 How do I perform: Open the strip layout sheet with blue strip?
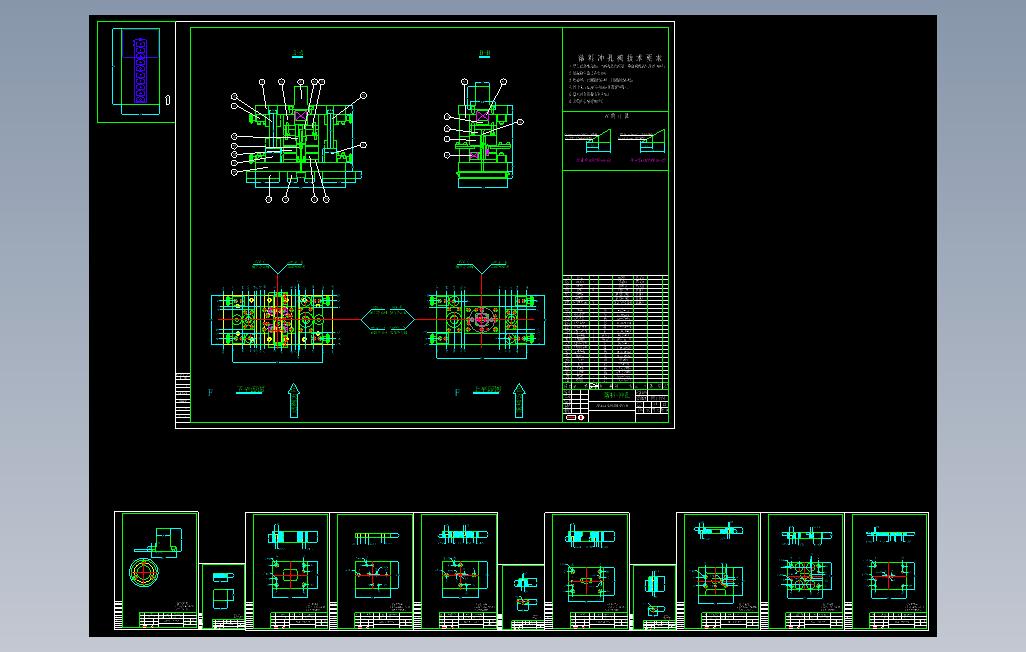pos(135,72)
